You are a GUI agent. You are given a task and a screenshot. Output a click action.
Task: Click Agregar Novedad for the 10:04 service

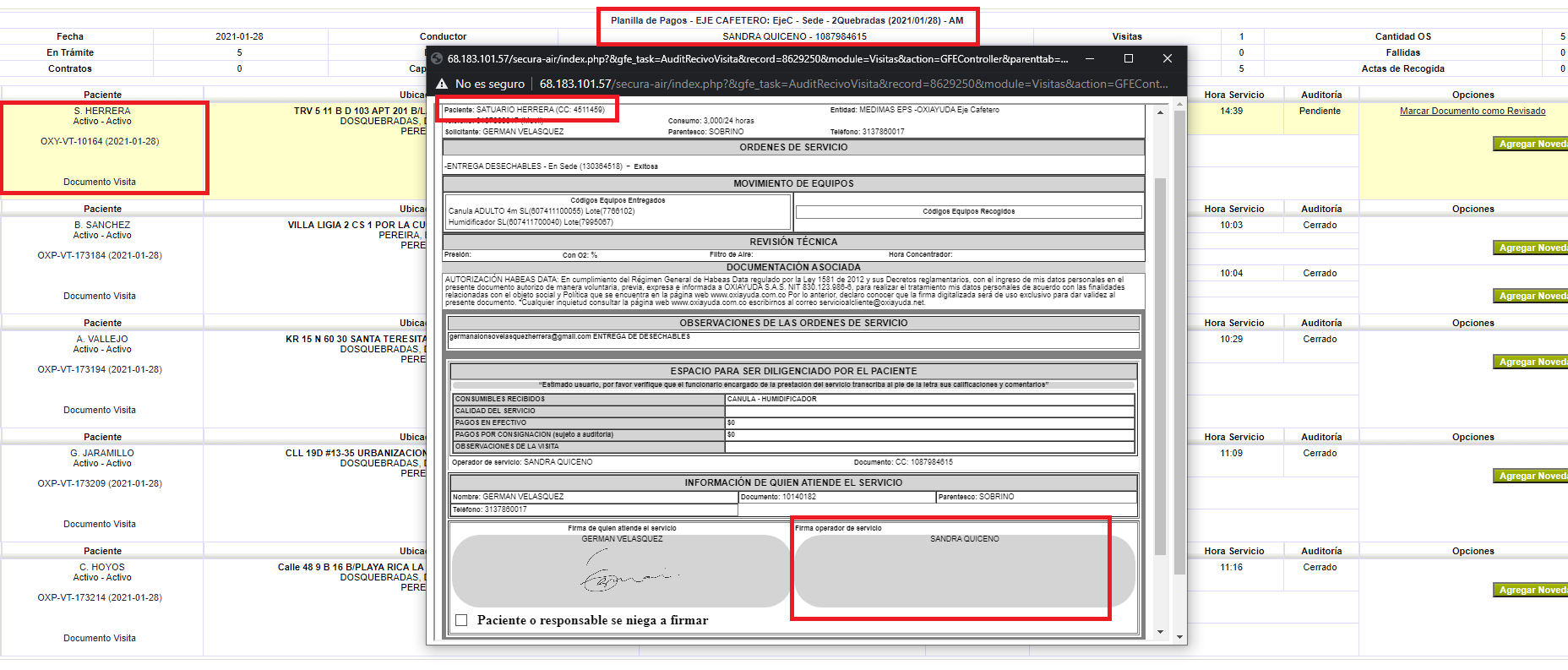tap(1531, 297)
